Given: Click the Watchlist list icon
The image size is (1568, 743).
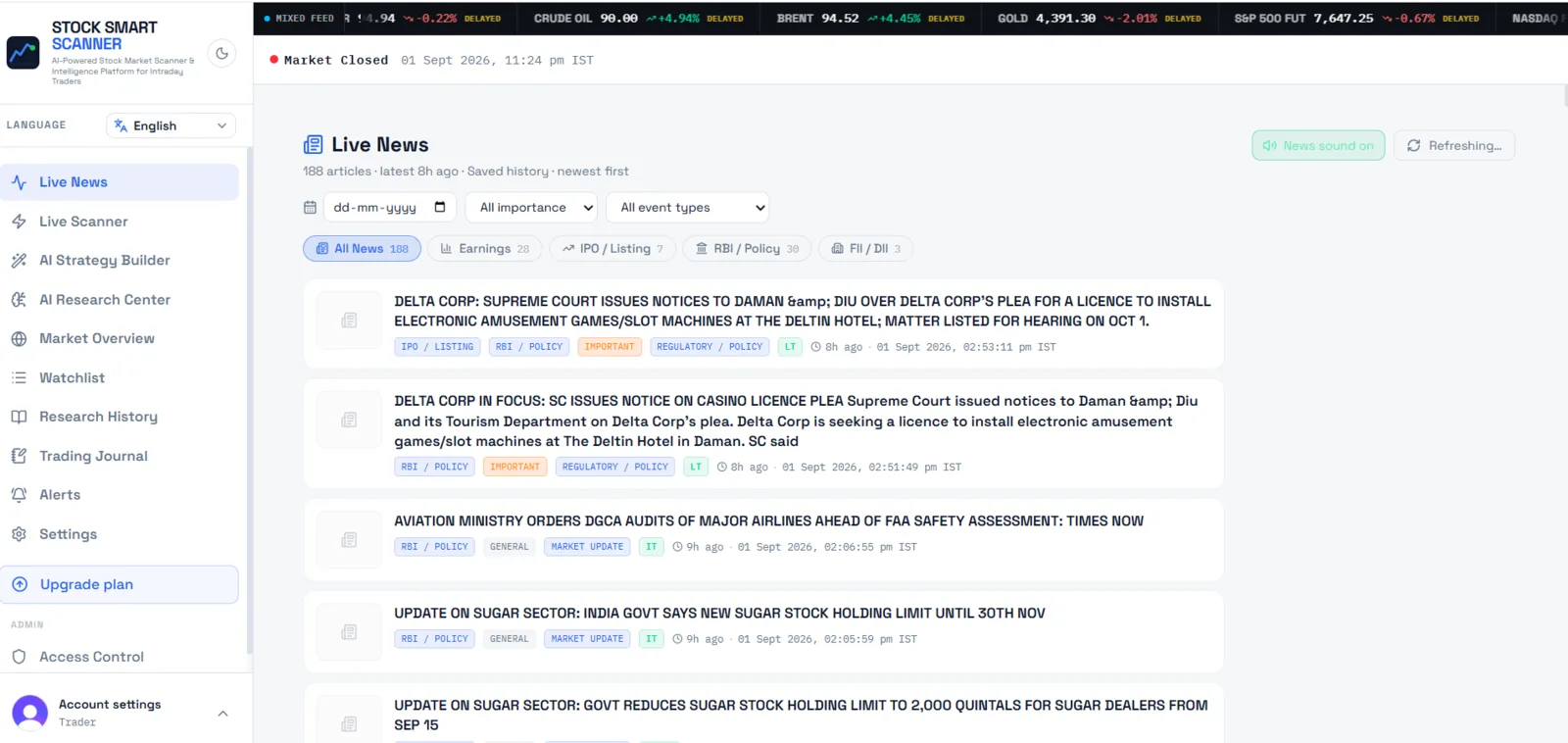Looking at the screenshot, I should pos(19,377).
